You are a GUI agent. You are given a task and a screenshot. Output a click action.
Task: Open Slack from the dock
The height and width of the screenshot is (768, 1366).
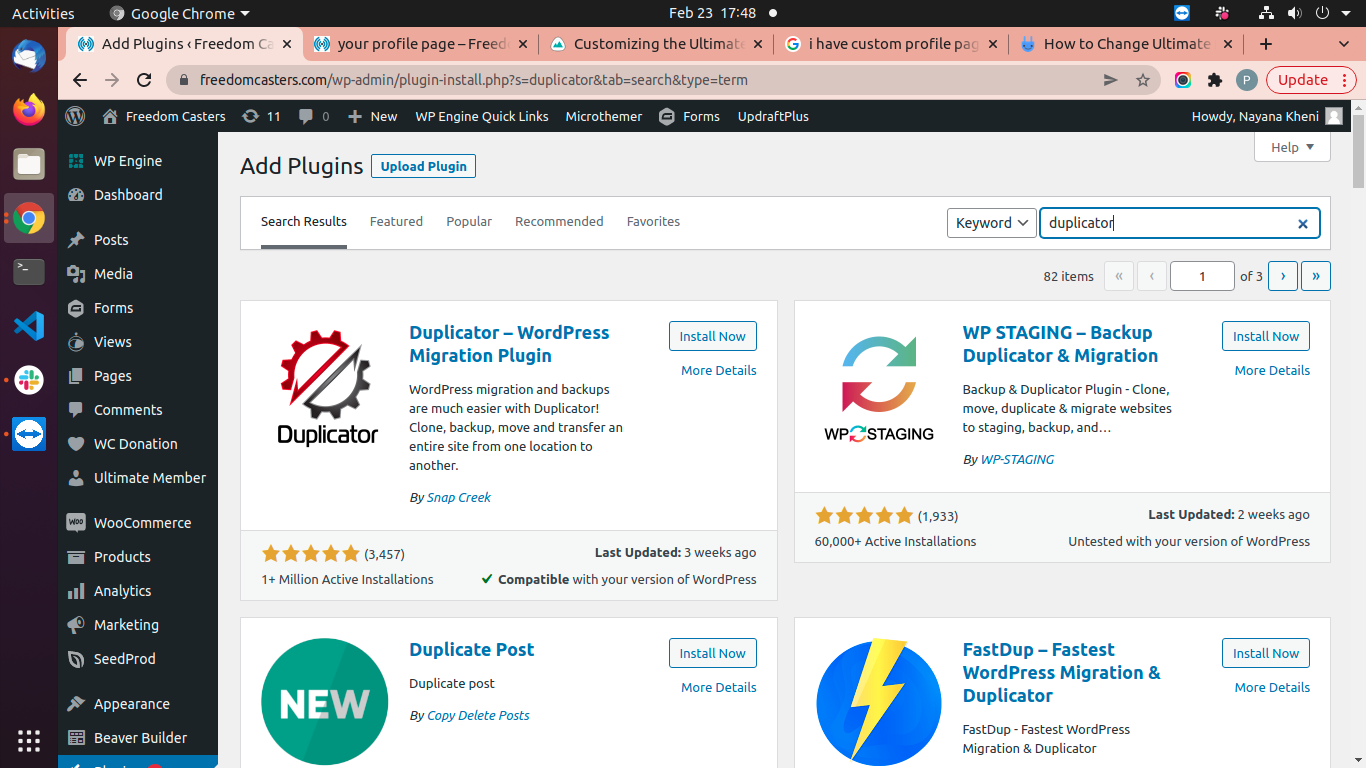(x=29, y=379)
